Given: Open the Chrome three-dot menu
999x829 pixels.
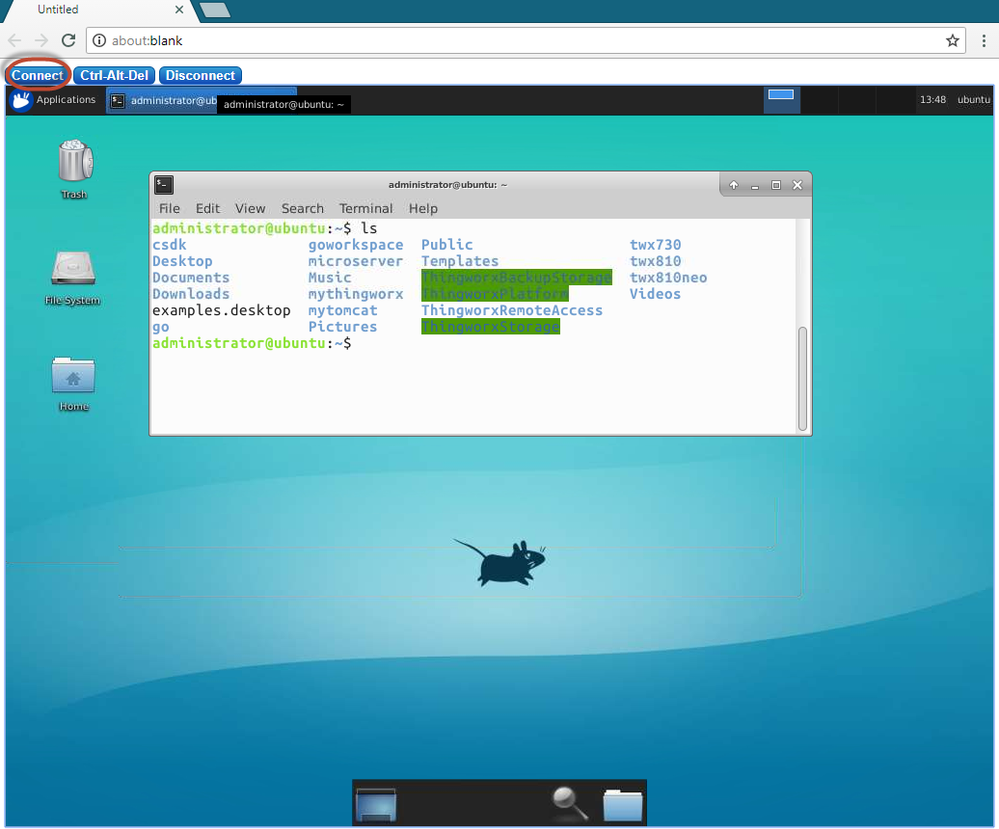Looking at the screenshot, I should pos(984,41).
